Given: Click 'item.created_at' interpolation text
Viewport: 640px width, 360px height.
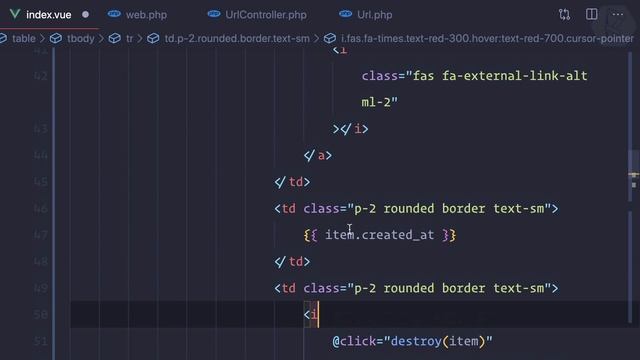Looking at the screenshot, I should pyautogui.click(x=379, y=235).
